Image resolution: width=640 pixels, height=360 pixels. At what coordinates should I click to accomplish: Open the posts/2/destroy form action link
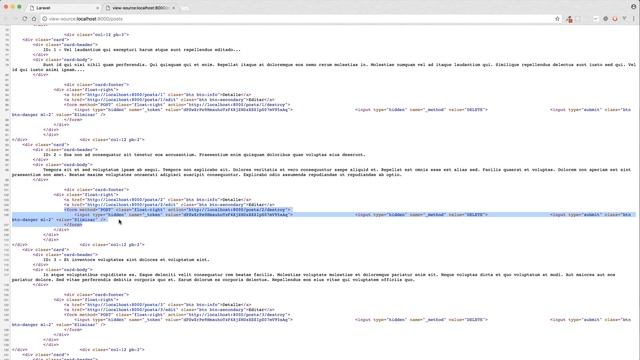(x=237, y=209)
